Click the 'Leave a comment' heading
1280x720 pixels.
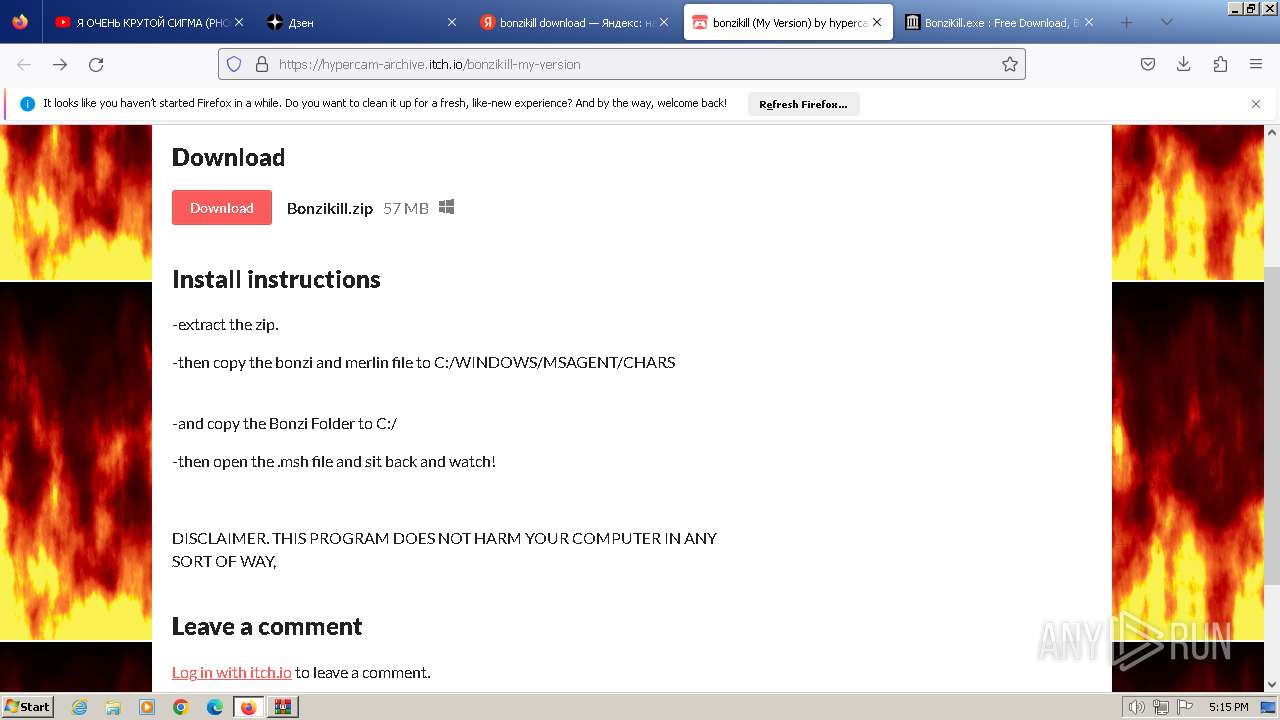[267, 626]
